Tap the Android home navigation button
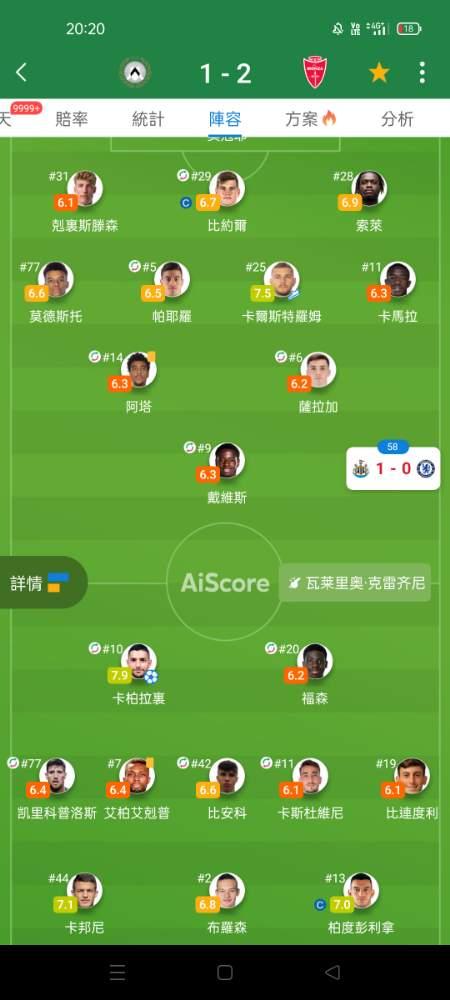The height and width of the screenshot is (1000, 450). [x=224, y=972]
